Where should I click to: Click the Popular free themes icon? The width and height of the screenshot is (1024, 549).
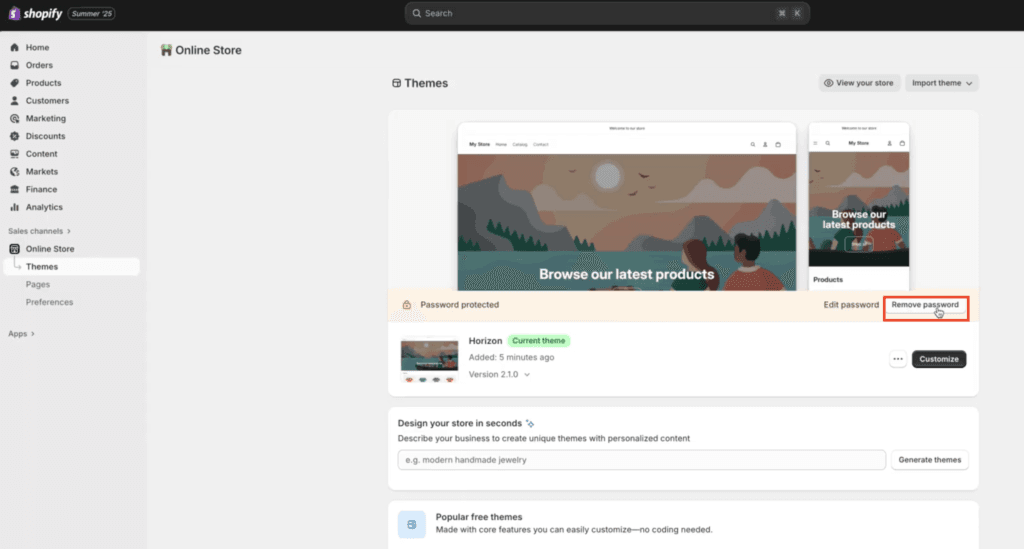[411, 524]
